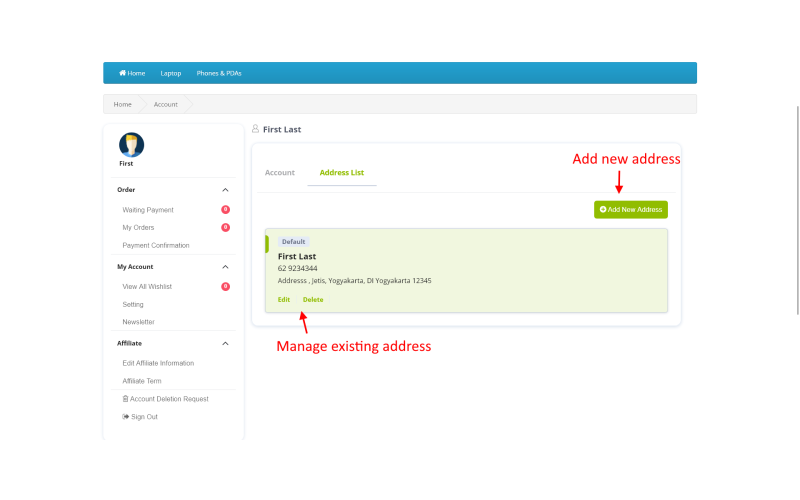Click the Add New Address button
Viewport: 800px width, 500px height.
pyautogui.click(x=631, y=210)
